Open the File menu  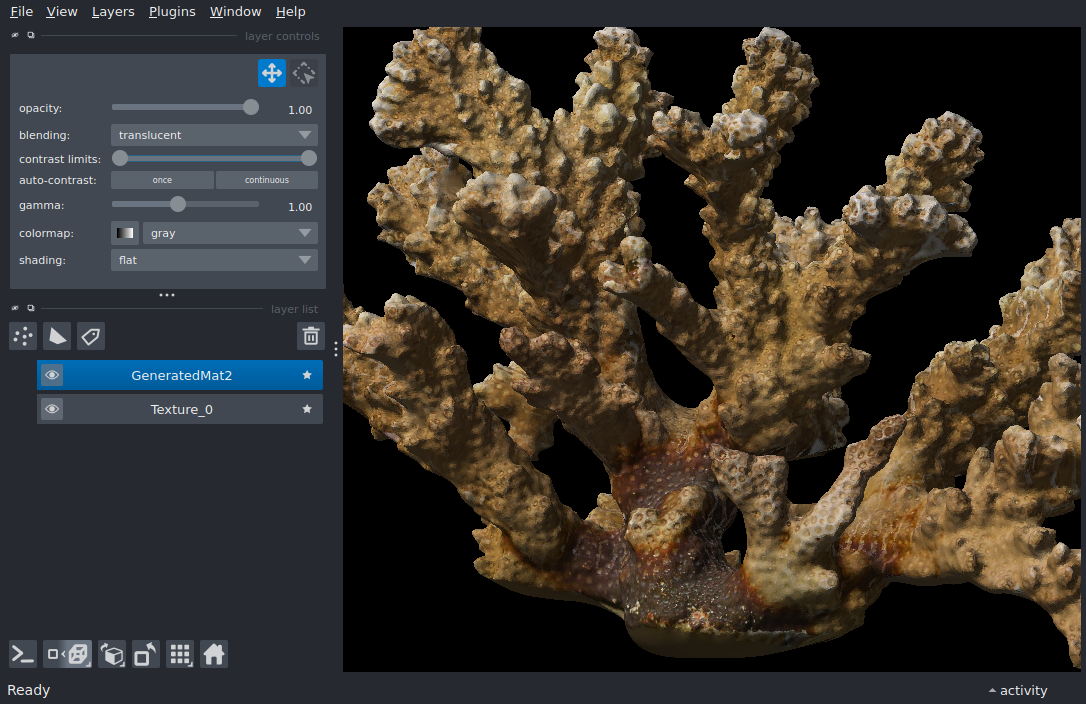click(x=21, y=12)
